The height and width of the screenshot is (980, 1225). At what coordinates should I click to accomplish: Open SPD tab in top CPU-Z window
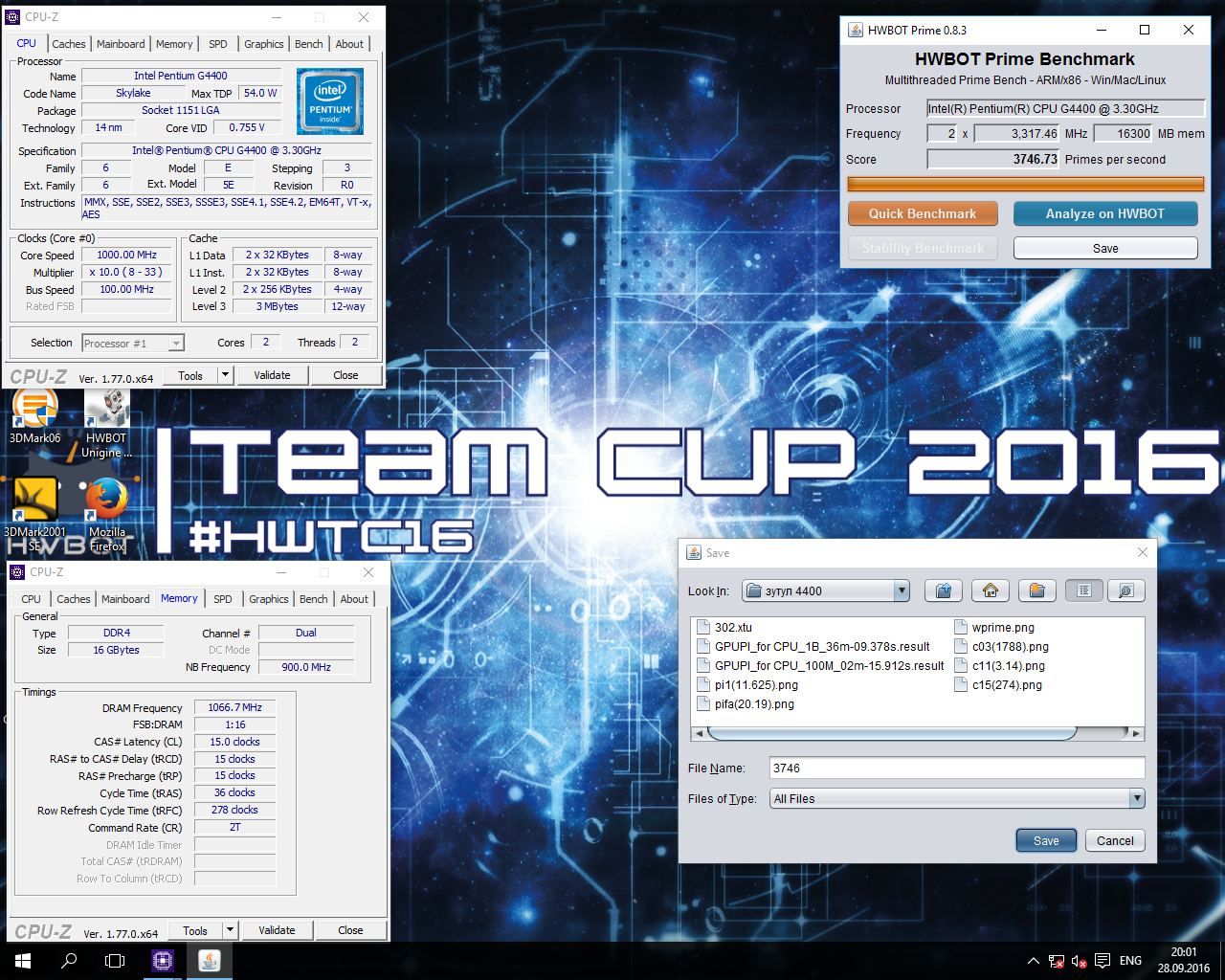click(x=218, y=44)
